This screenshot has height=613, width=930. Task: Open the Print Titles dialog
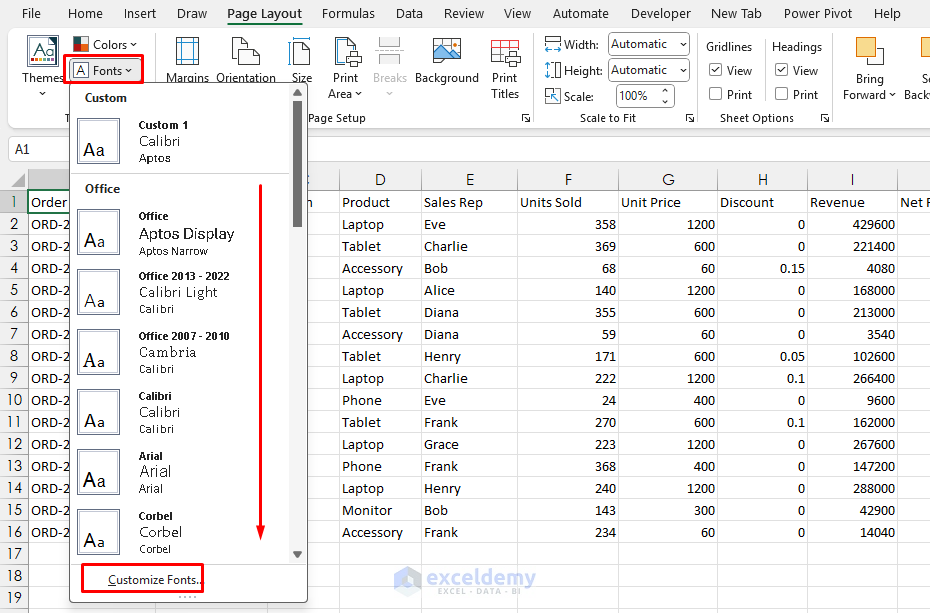505,68
